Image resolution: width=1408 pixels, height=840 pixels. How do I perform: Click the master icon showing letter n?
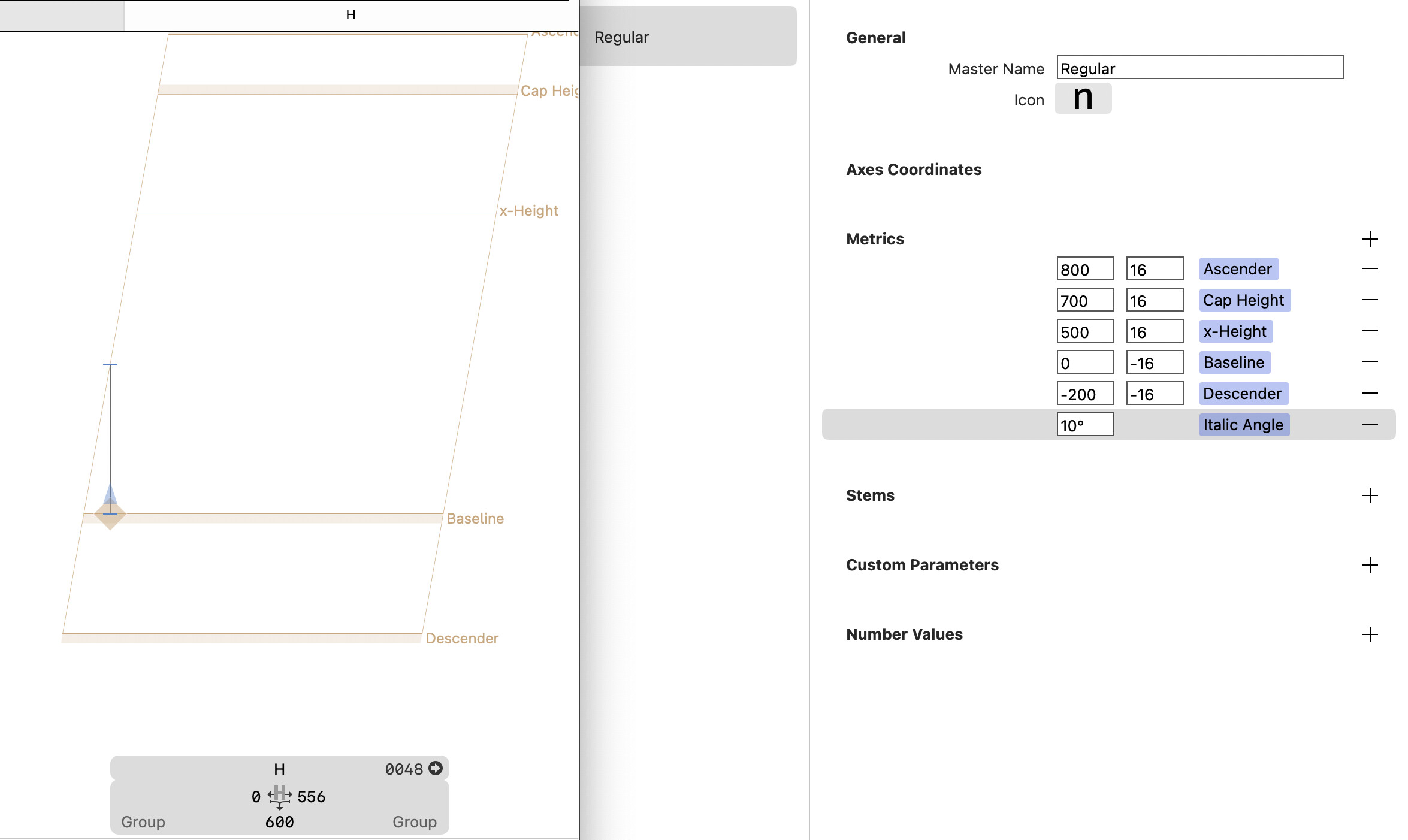pos(1083,98)
